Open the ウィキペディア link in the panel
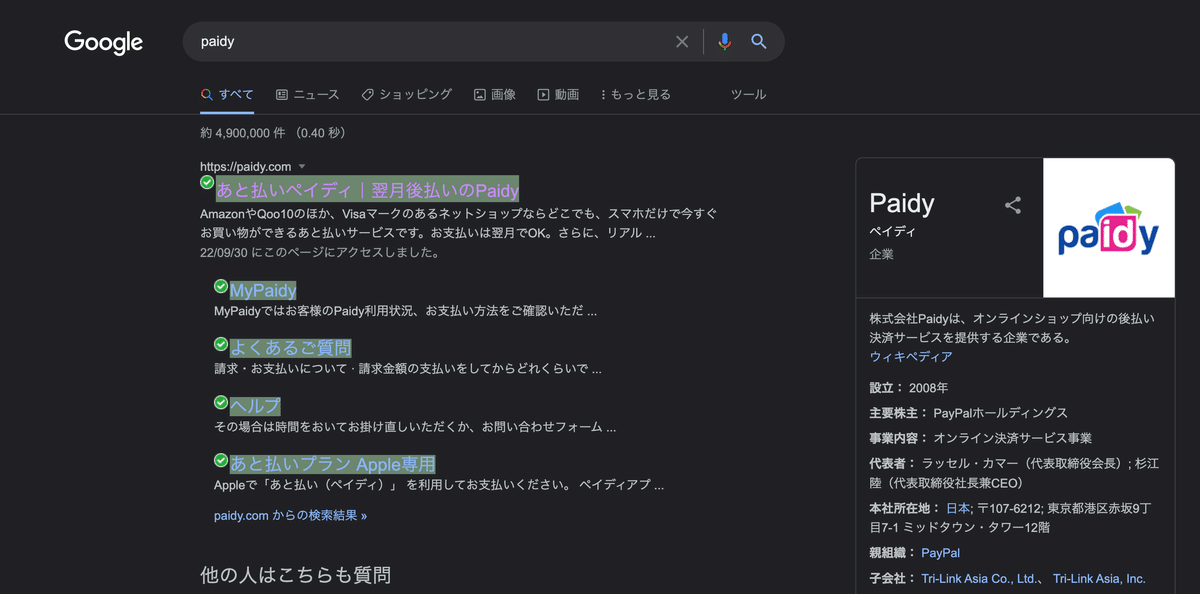Image resolution: width=1200 pixels, height=594 pixels. [x=911, y=356]
